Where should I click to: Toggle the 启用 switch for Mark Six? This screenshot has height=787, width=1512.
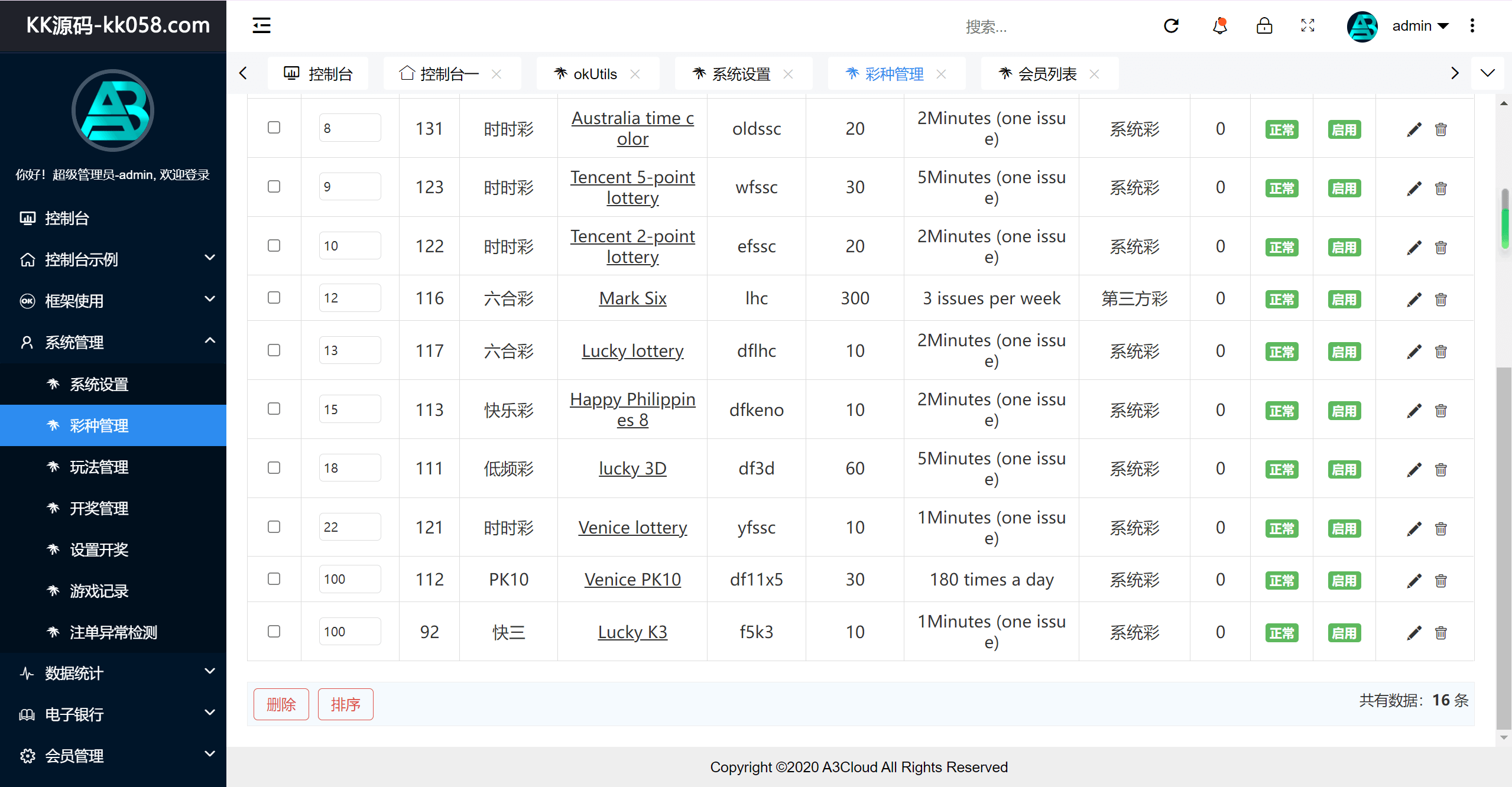pos(1344,299)
